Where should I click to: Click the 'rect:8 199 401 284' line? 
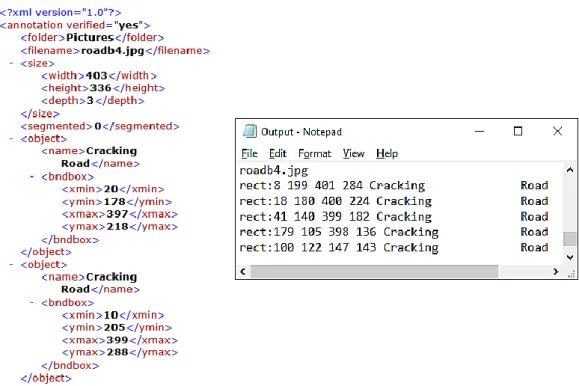tap(394, 186)
